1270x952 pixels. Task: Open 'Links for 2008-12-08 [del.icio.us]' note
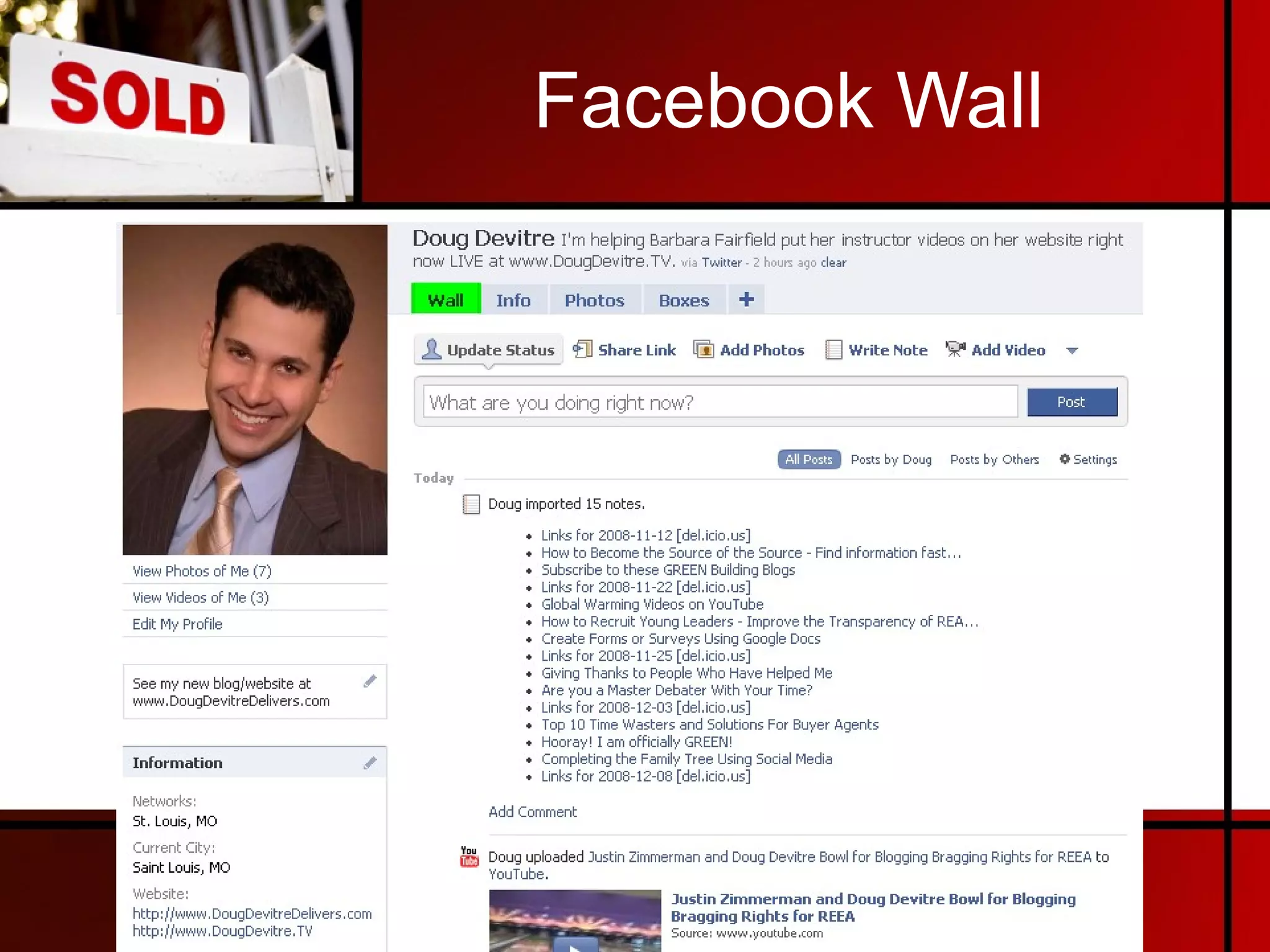click(x=646, y=776)
